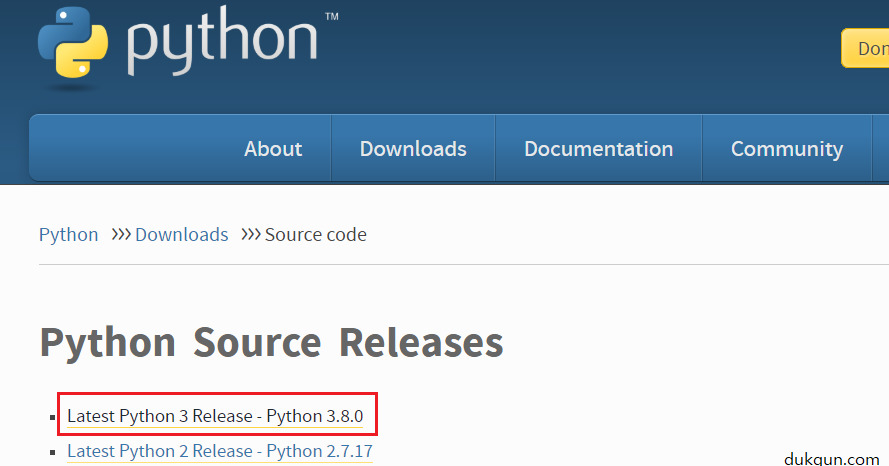Viewport: 889px width, 466px height.
Task: Click the bullet beside the Python 3 release
Action: click(x=54, y=416)
